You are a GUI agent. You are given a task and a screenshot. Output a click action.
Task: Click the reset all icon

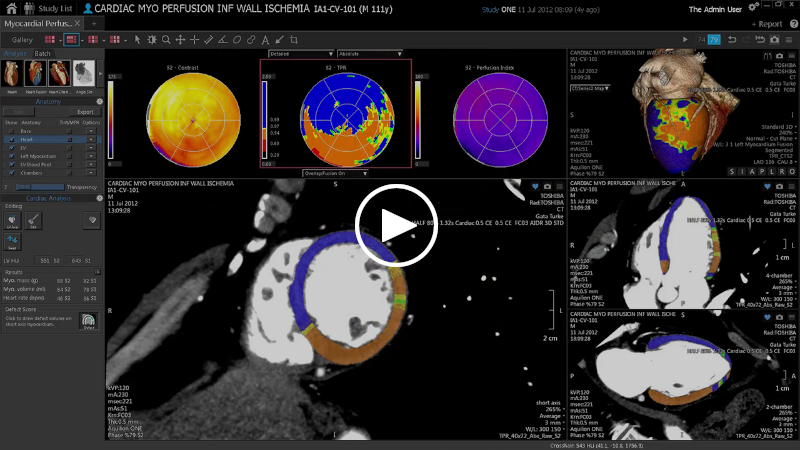click(760, 39)
